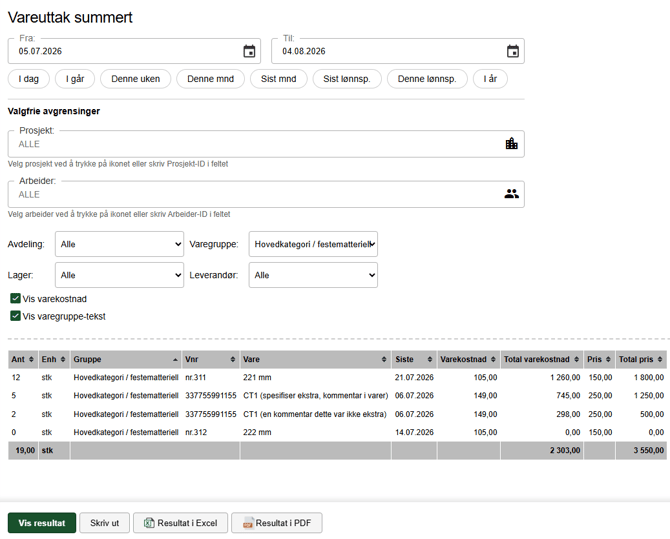670x539 pixels.
Task: Click the 745,00 total cost cell
Action: click(568, 395)
